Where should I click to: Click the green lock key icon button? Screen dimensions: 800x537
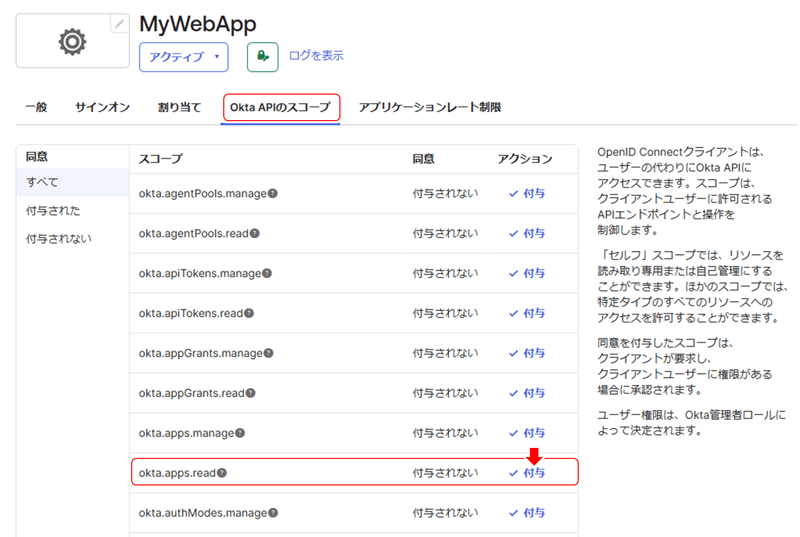(262, 57)
